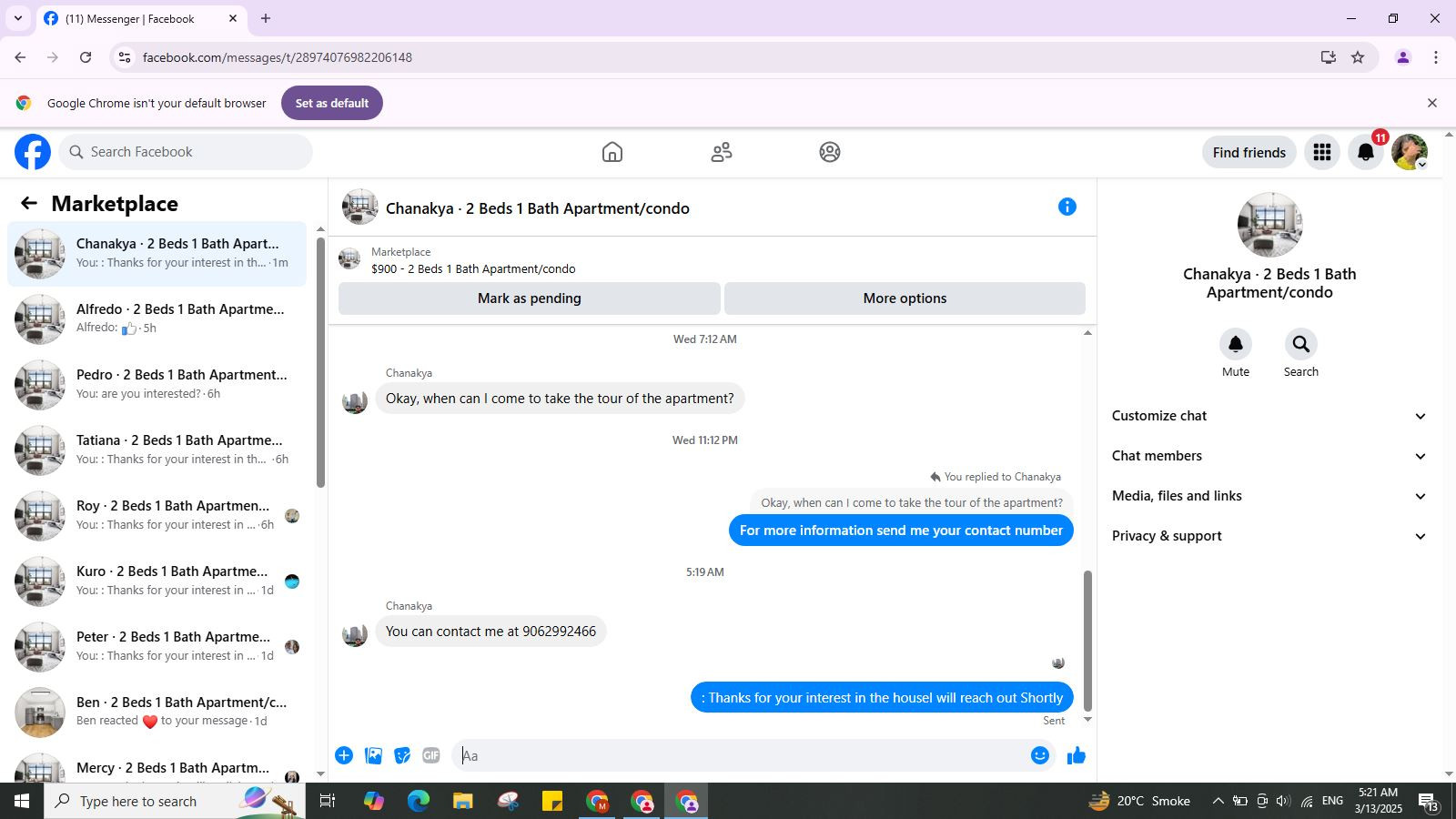
Task: Open the Windows Start menu
Action: point(22,801)
